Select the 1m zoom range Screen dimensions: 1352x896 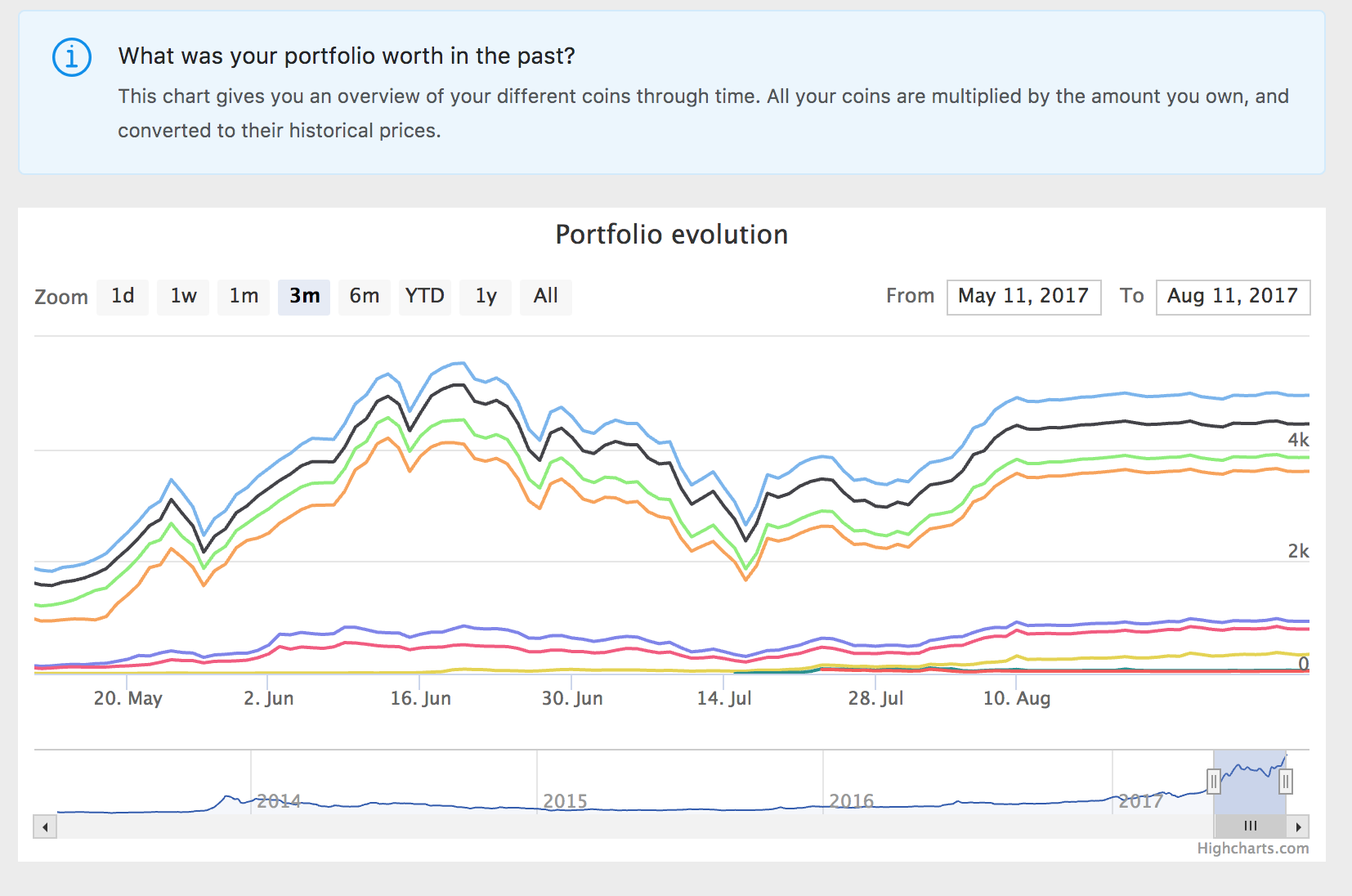coord(244,297)
